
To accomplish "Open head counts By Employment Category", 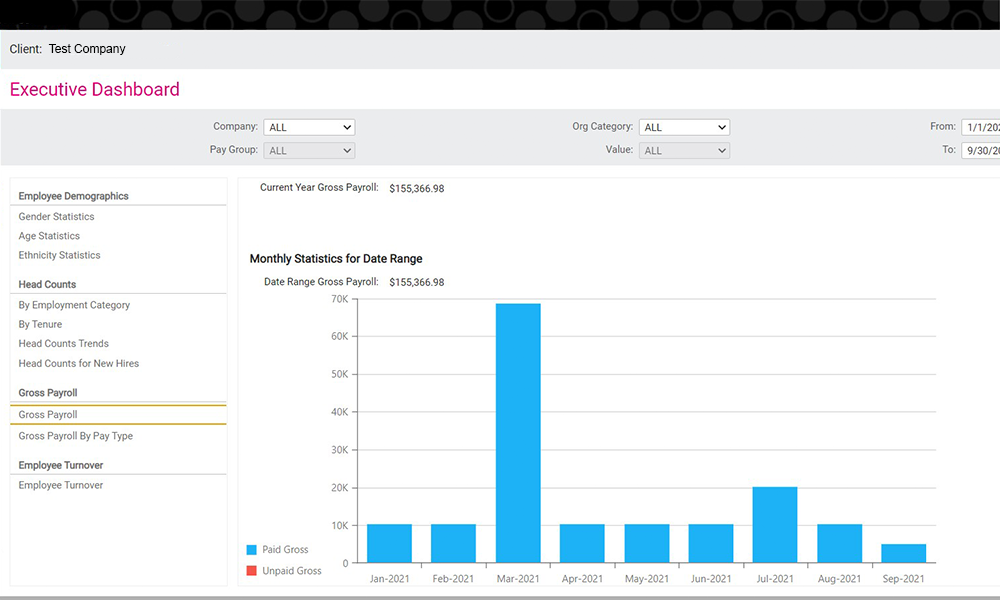I will click(x=74, y=305).
